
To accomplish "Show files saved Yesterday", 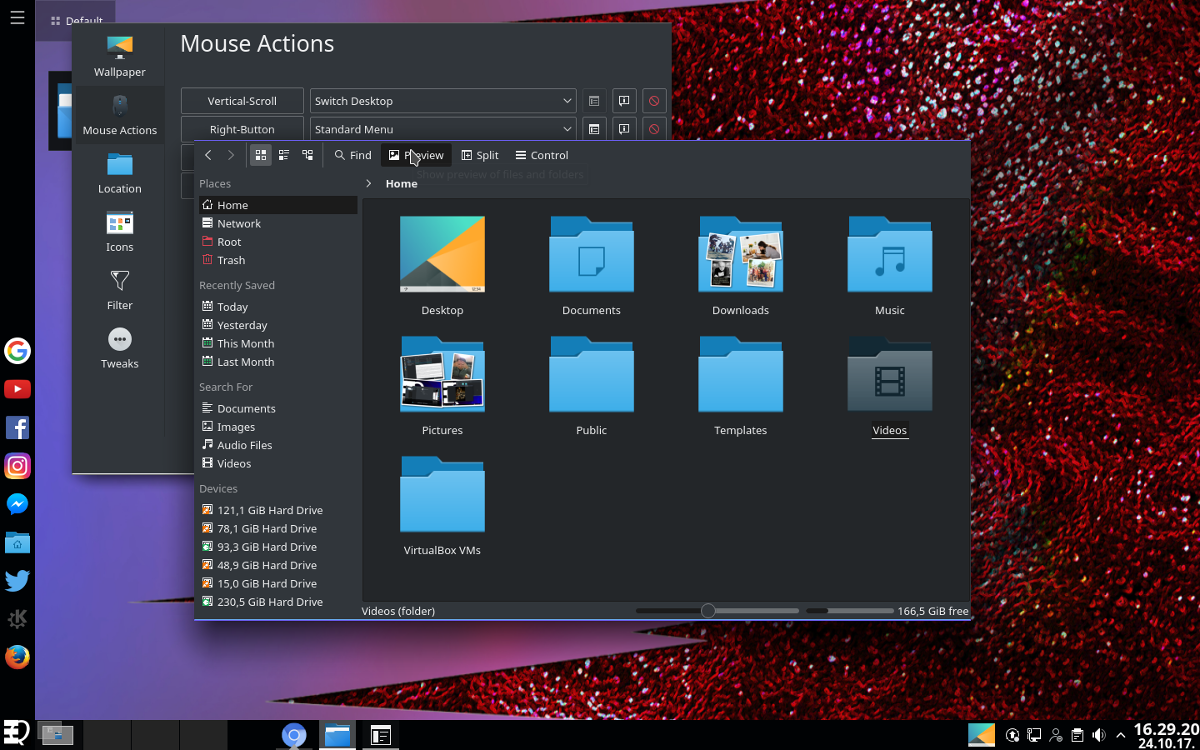I will click(276, 325).
